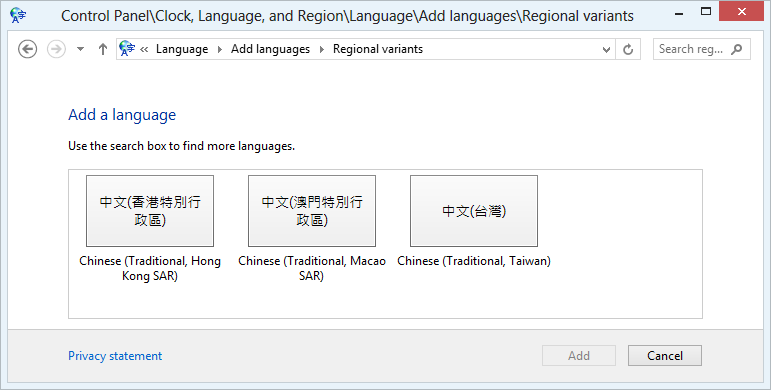The width and height of the screenshot is (771, 390).
Task: Expand arrow after Add languages breadcrumb
Action: [322, 49]
